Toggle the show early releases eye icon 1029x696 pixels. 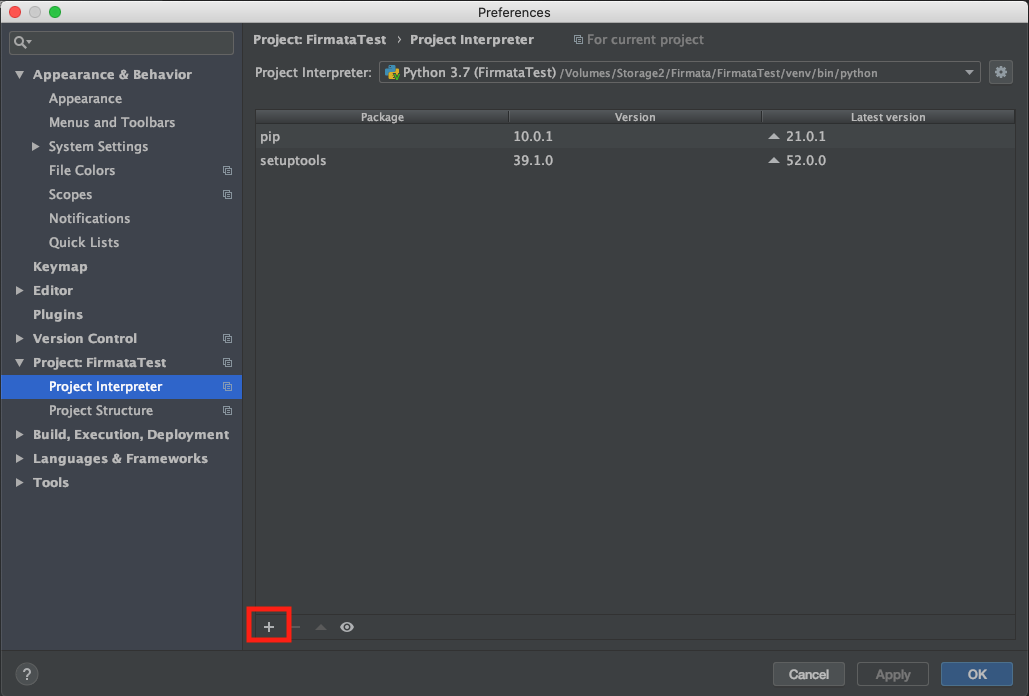(x=347, y=626)
